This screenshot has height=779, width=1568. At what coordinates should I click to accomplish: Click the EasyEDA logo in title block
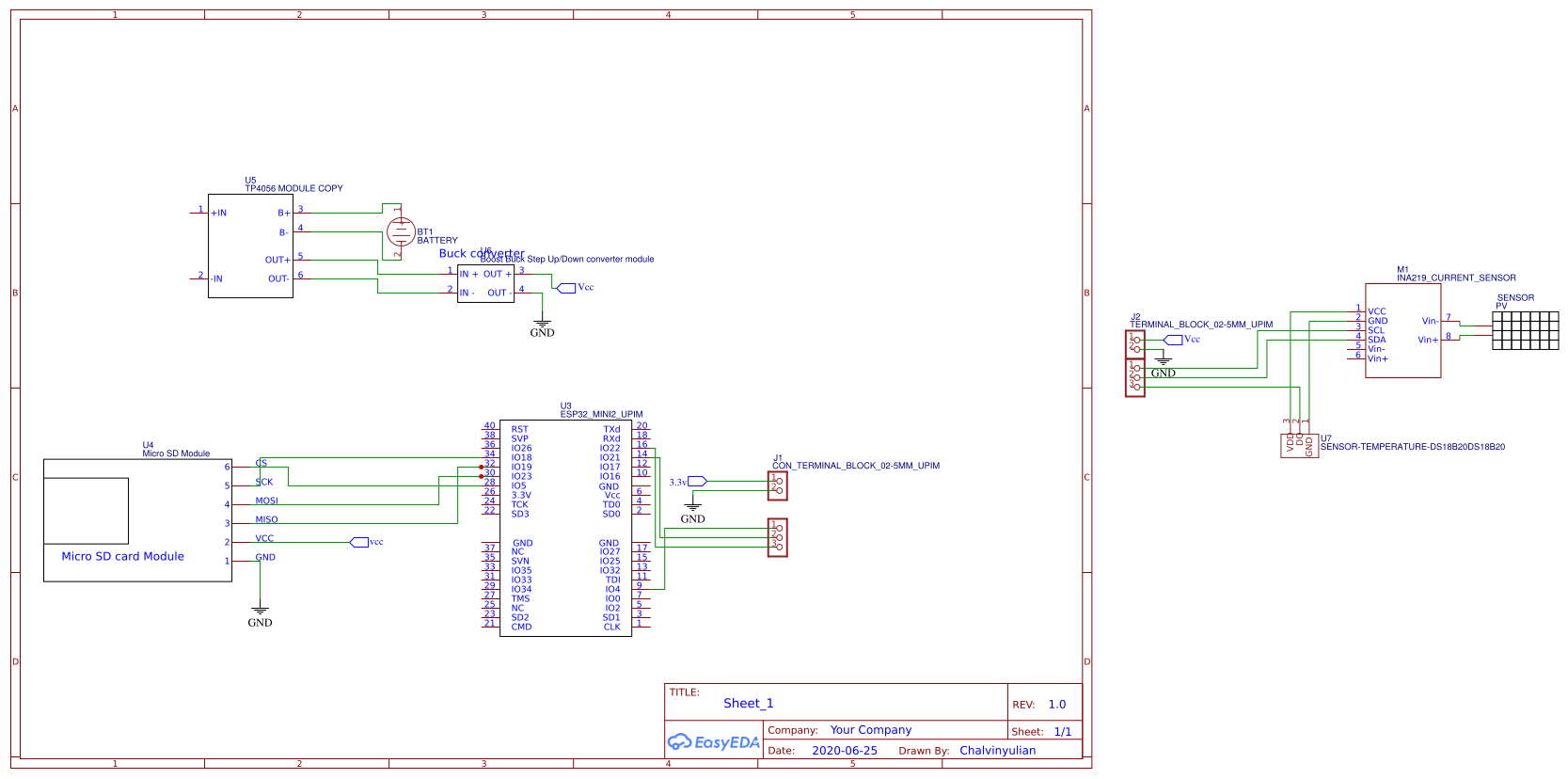713,742
